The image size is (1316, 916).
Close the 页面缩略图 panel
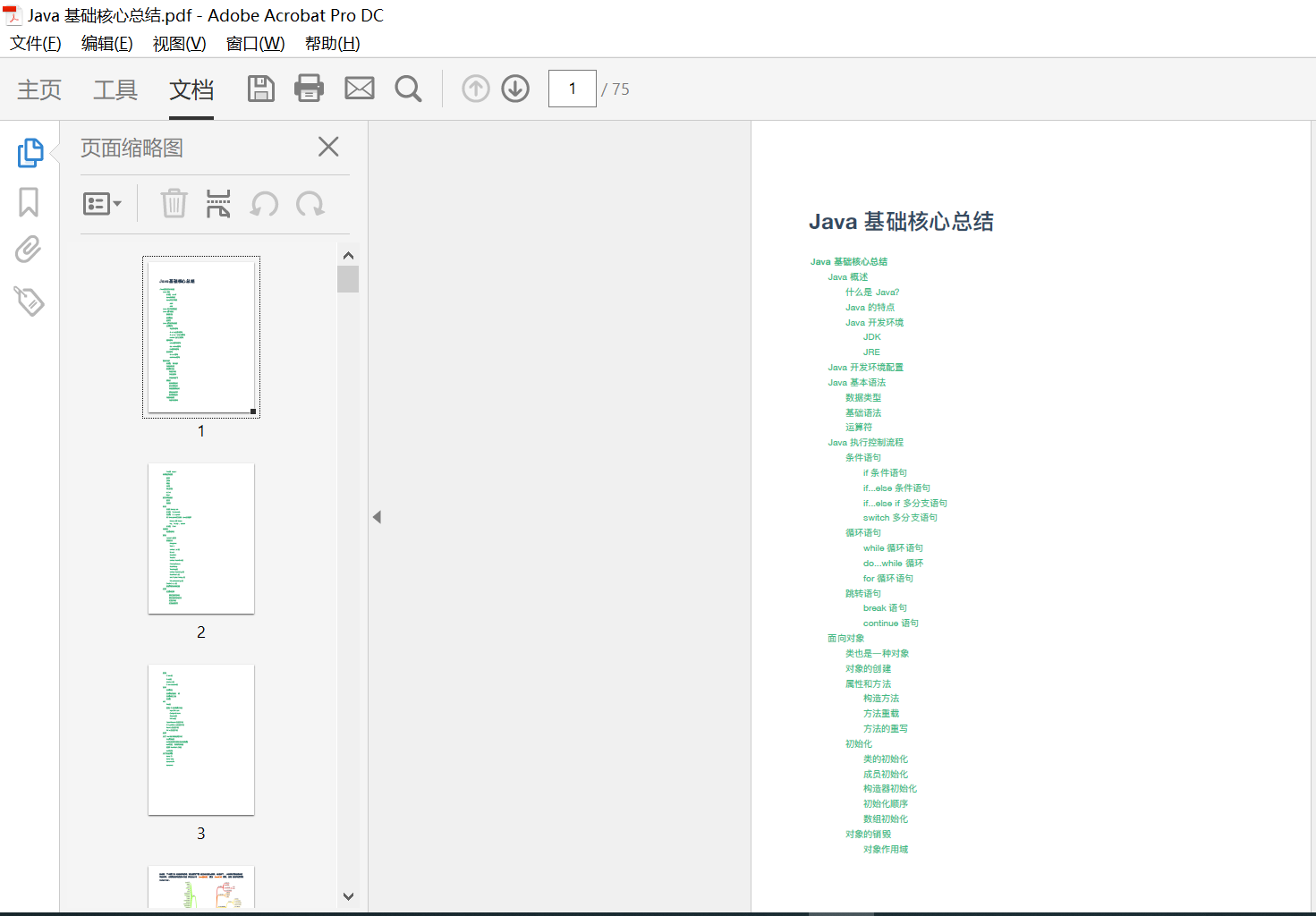[x=328, y=147]
